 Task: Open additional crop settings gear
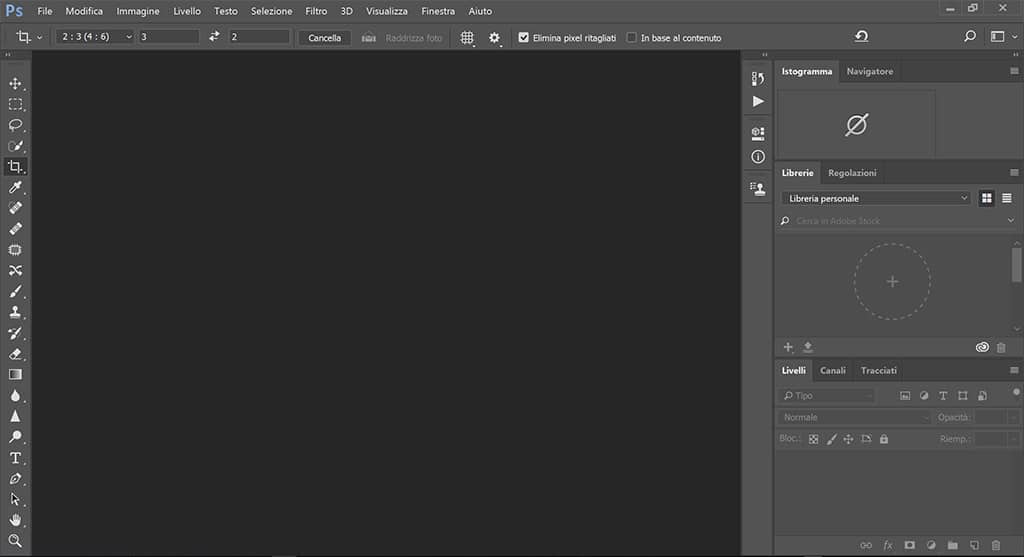tap(494, 38)
